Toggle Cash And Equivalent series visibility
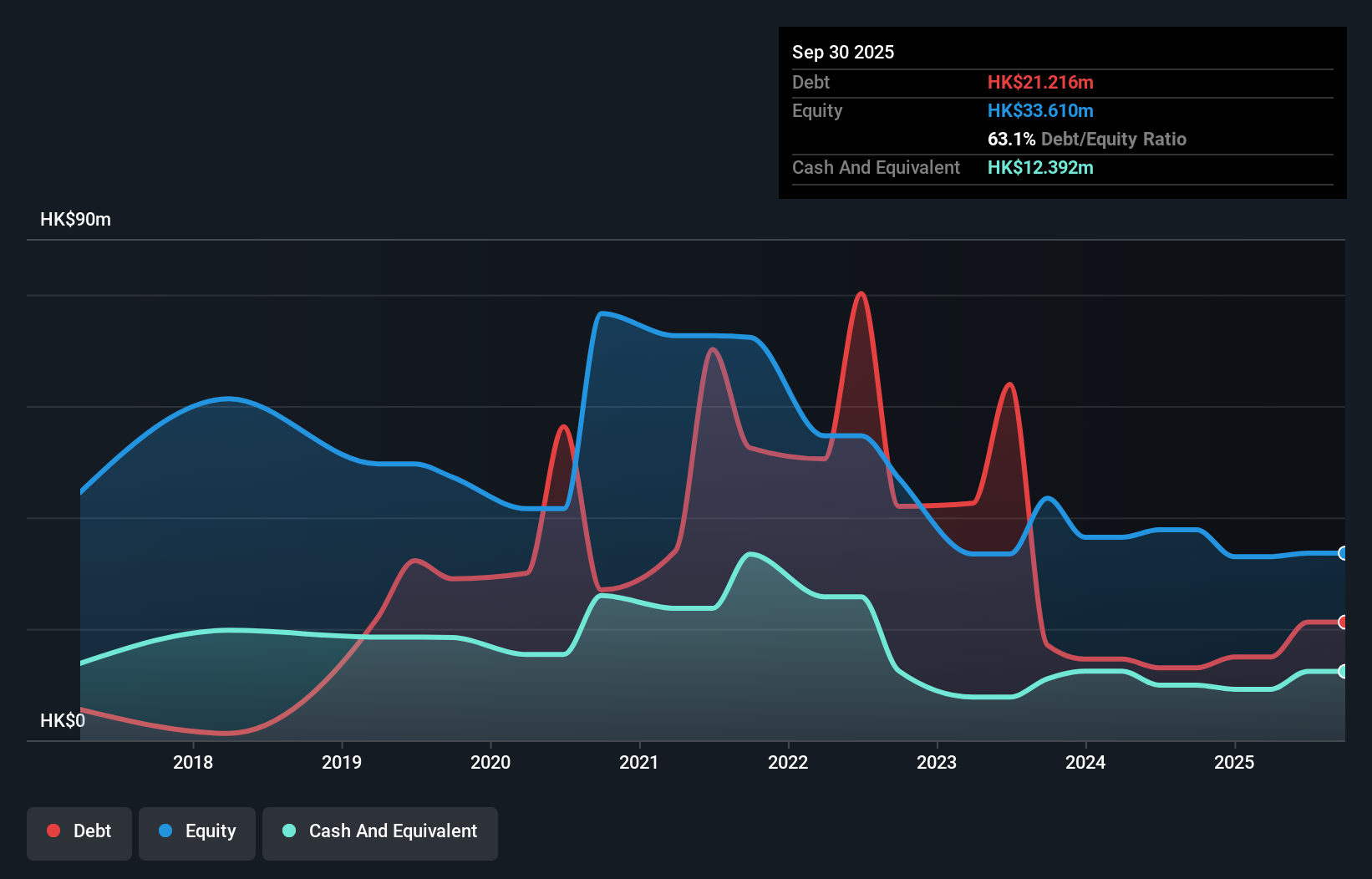Viewport: 1372px width, 879px height. point(380,832)
